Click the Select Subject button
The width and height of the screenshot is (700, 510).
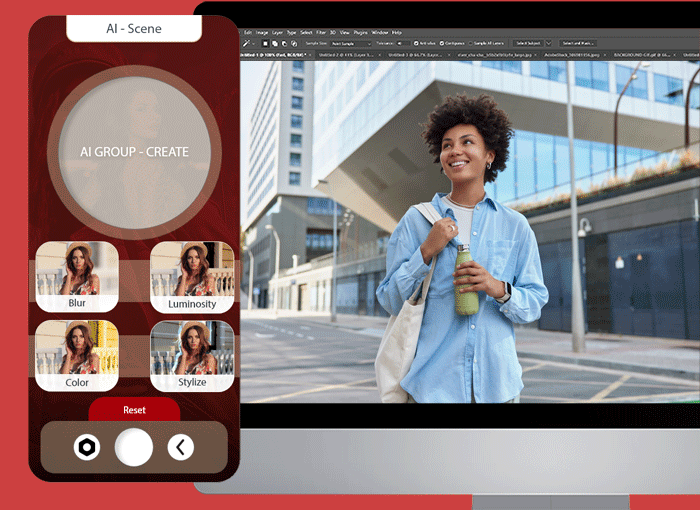point(529,43)
